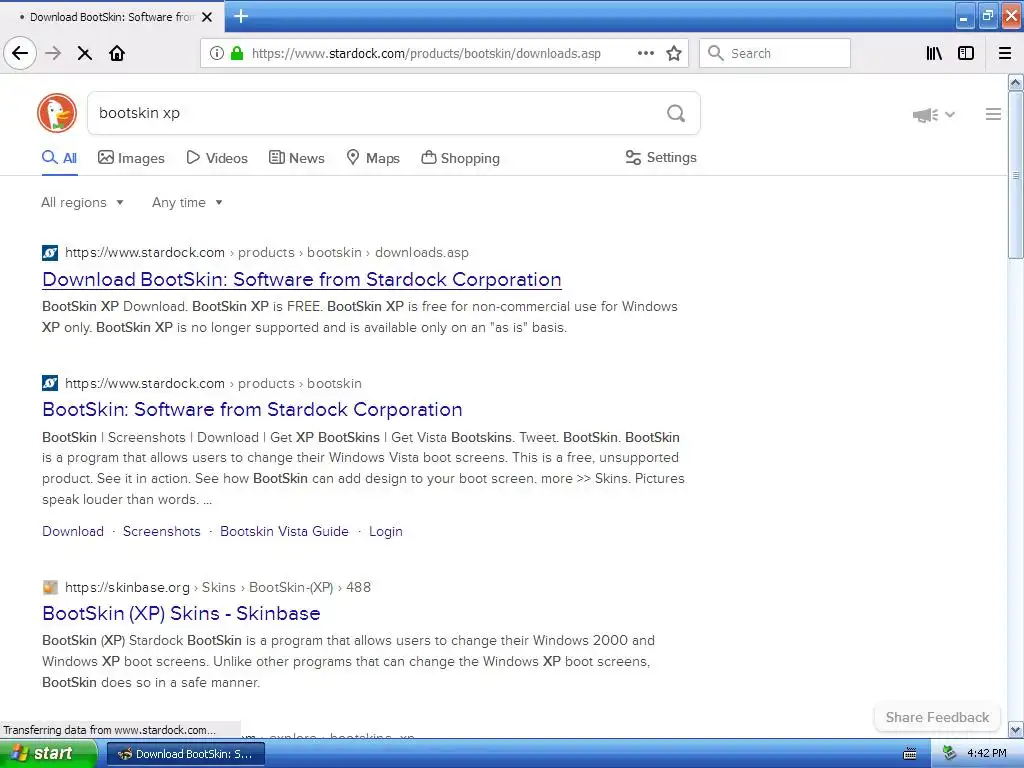Open a new tab with the plus button

click(x=241, y=16)
